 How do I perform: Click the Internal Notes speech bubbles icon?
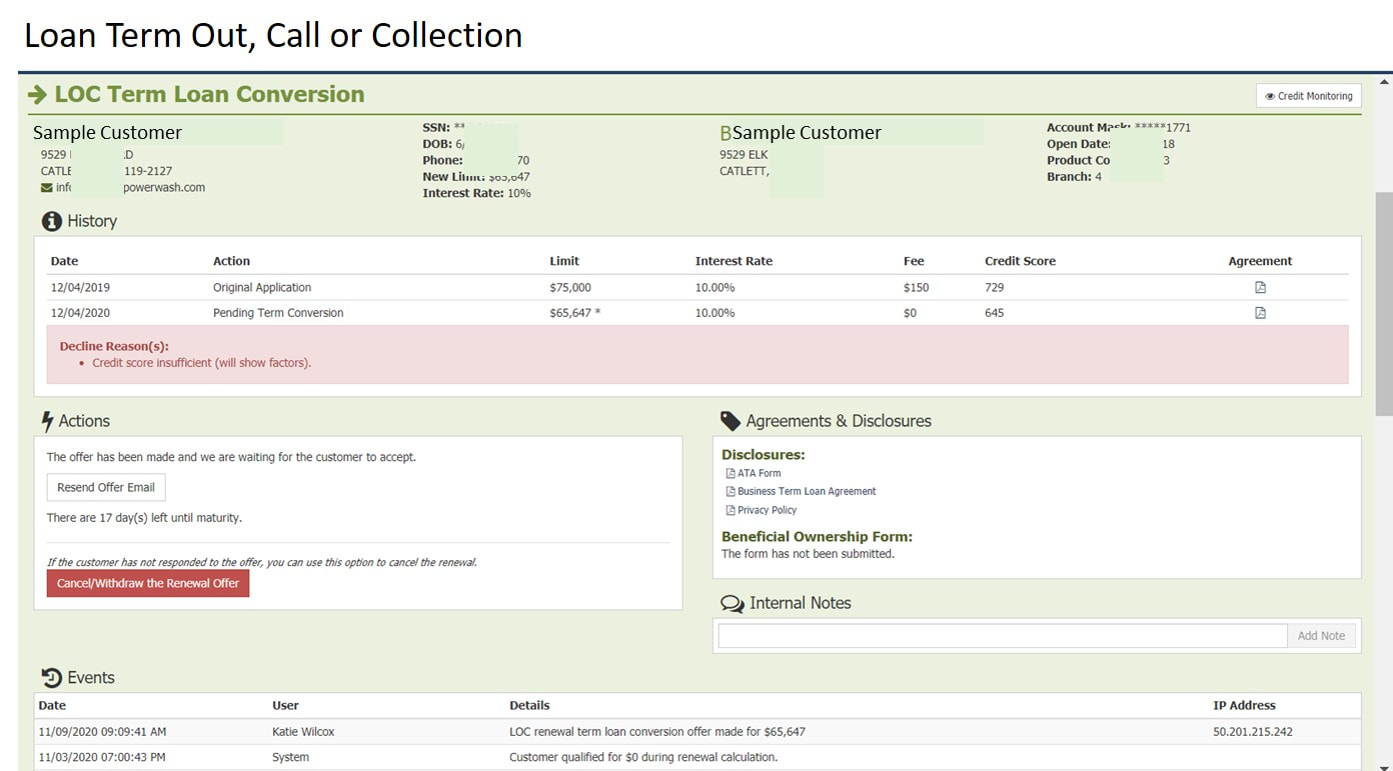(x=732, y=604)
